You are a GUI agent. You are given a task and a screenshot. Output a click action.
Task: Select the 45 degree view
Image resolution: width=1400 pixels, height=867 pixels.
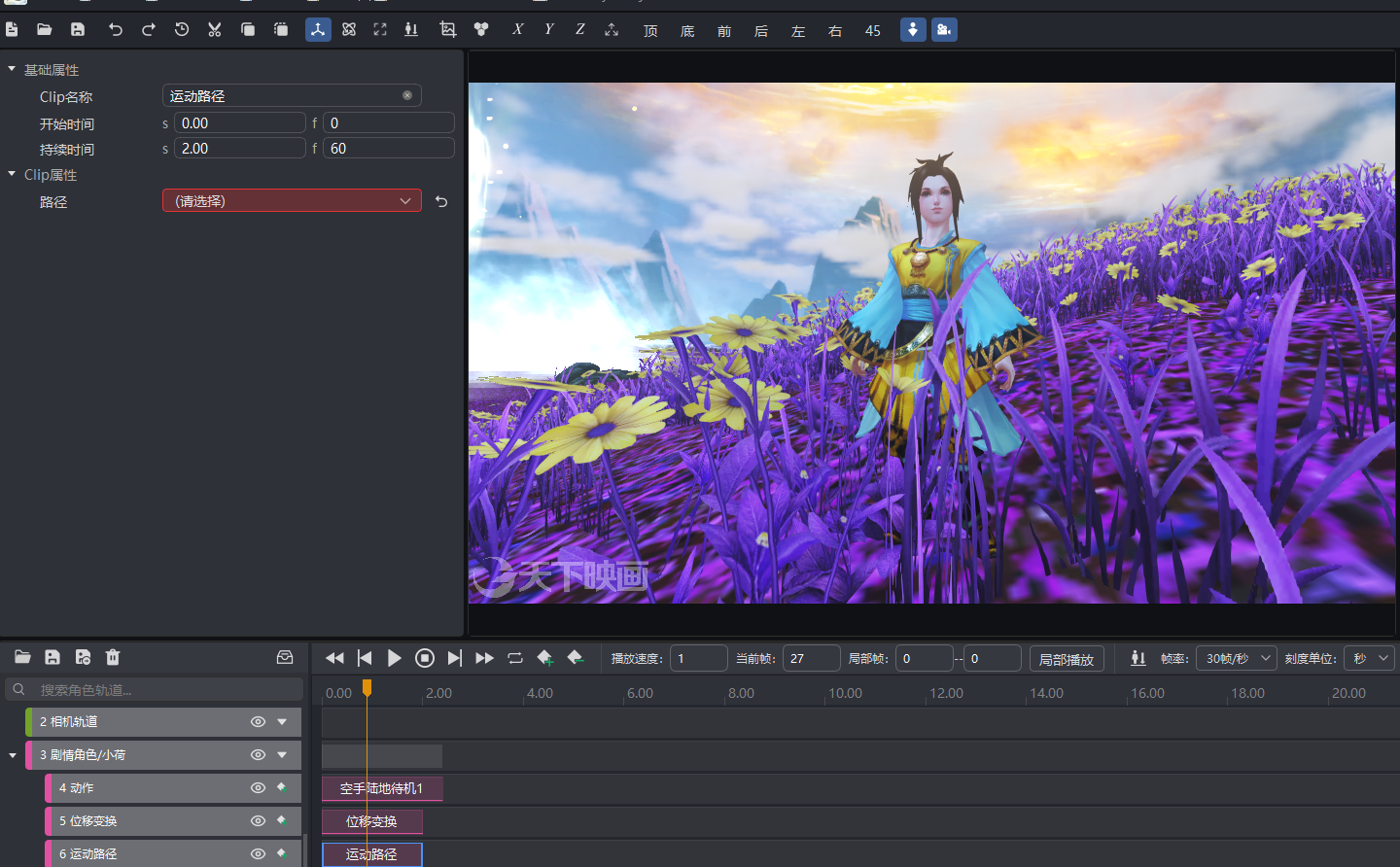coord(873,31)
